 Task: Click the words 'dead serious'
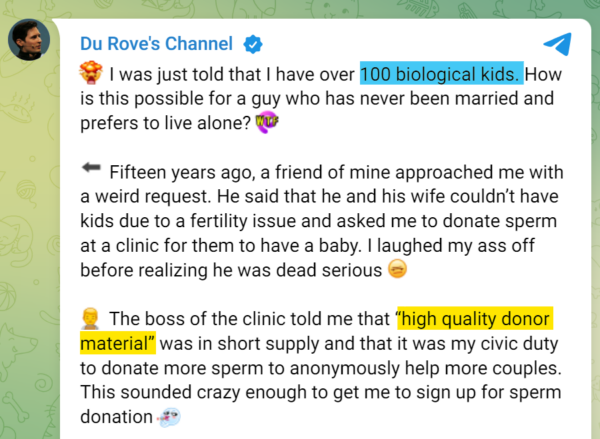(334, 269)
